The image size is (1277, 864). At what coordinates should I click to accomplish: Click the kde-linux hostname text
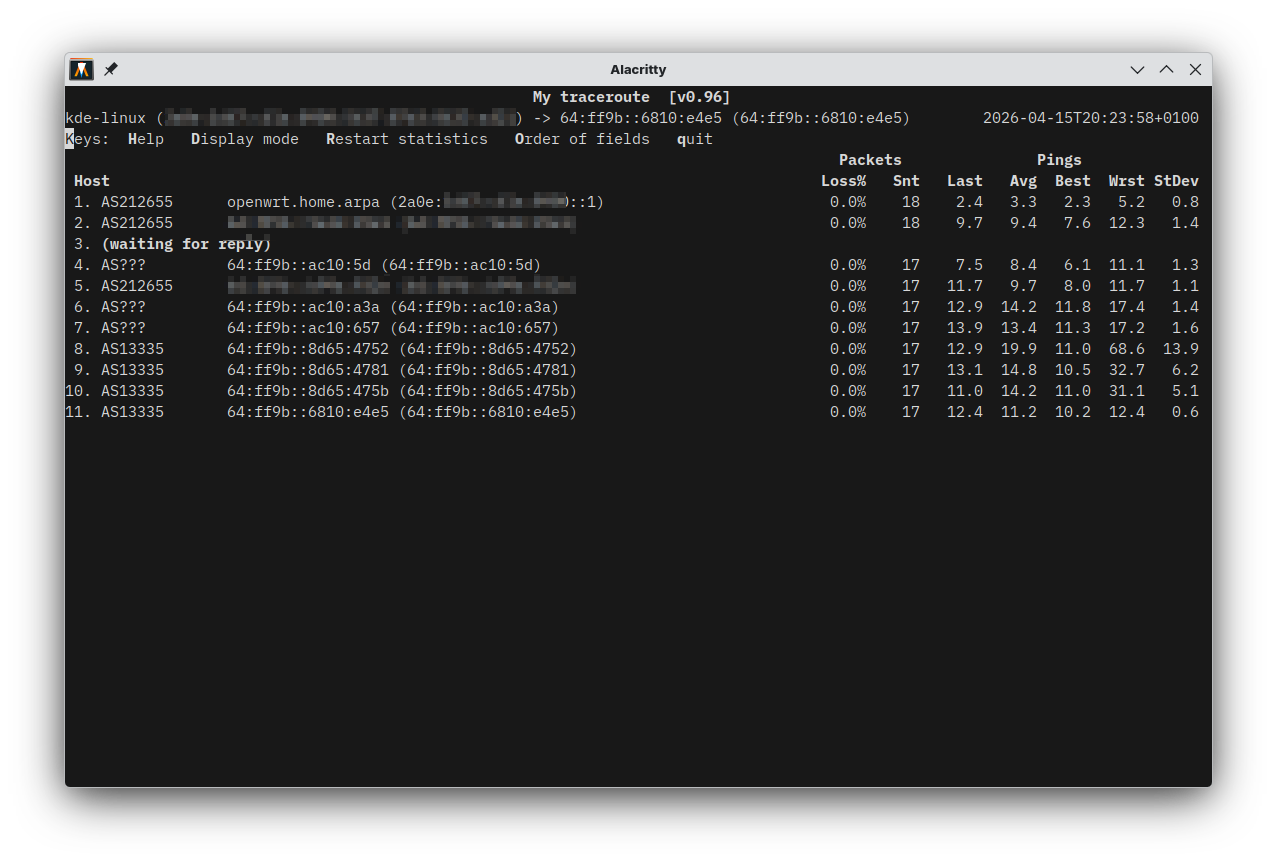pyautogui.click(x=105, y=118)
